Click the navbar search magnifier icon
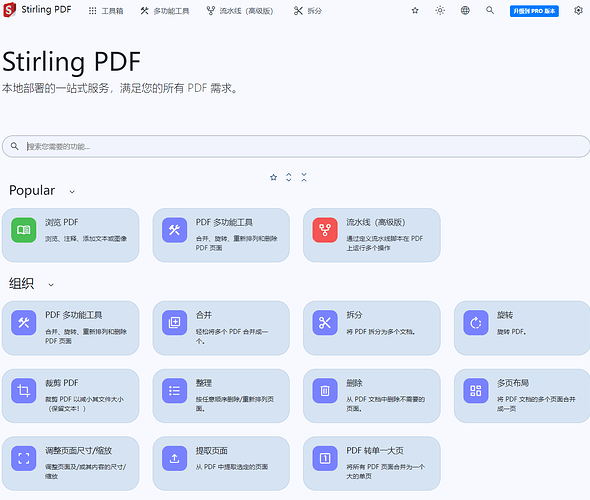Image resolution: width=590 pixels, height=500 pixels. (490, 10)
